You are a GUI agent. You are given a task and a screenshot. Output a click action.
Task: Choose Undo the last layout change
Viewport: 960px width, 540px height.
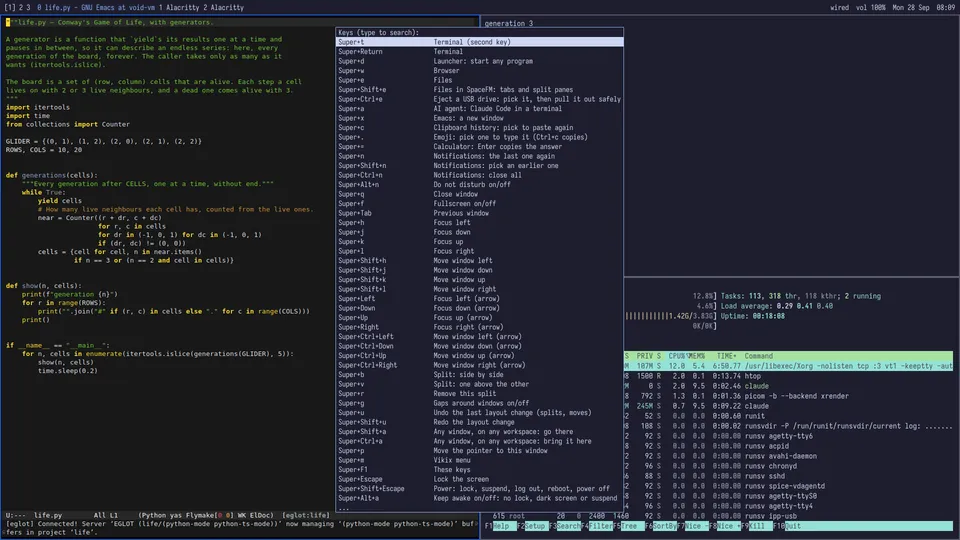[479, 413]
